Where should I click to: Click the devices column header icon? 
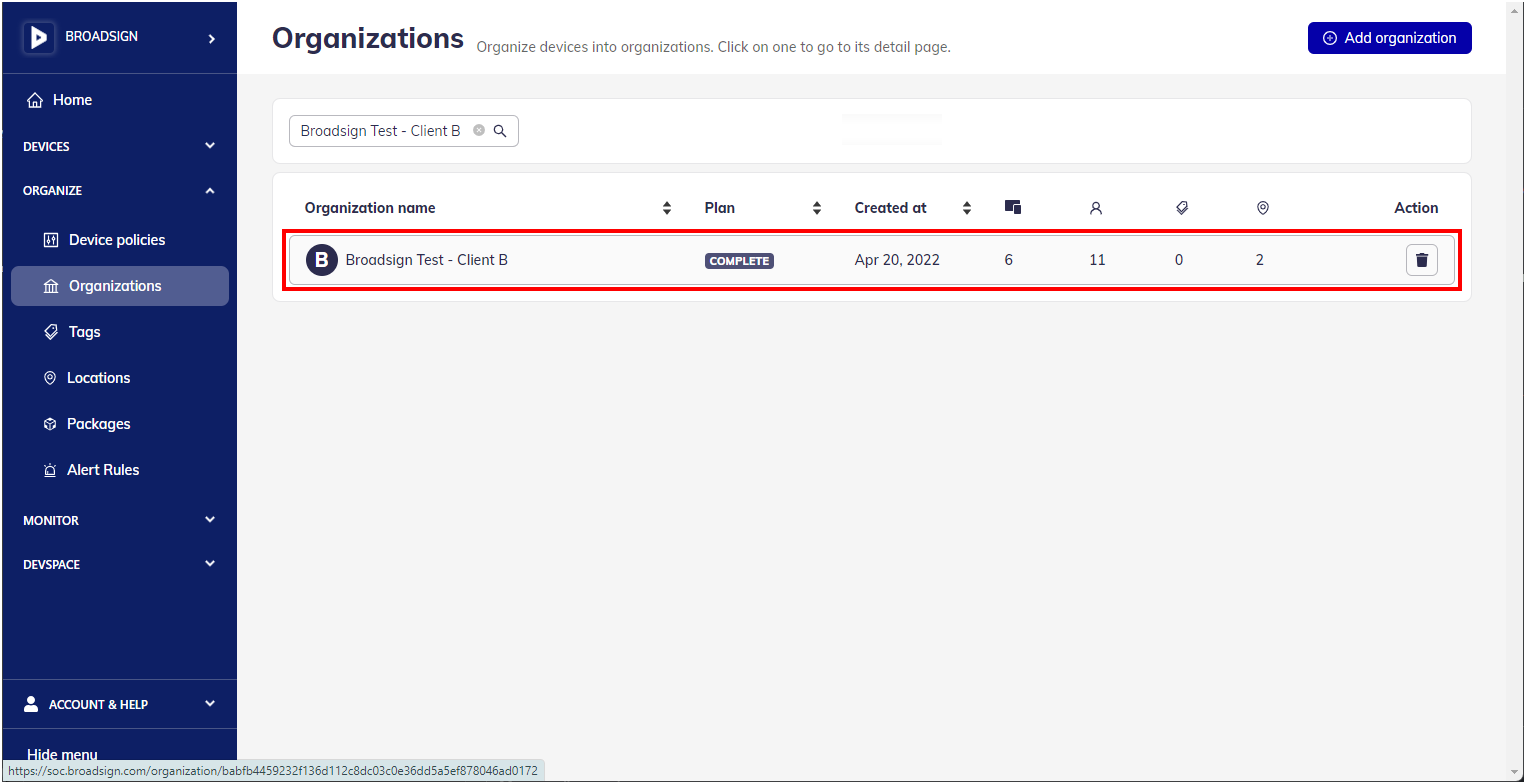(1013, 207)
